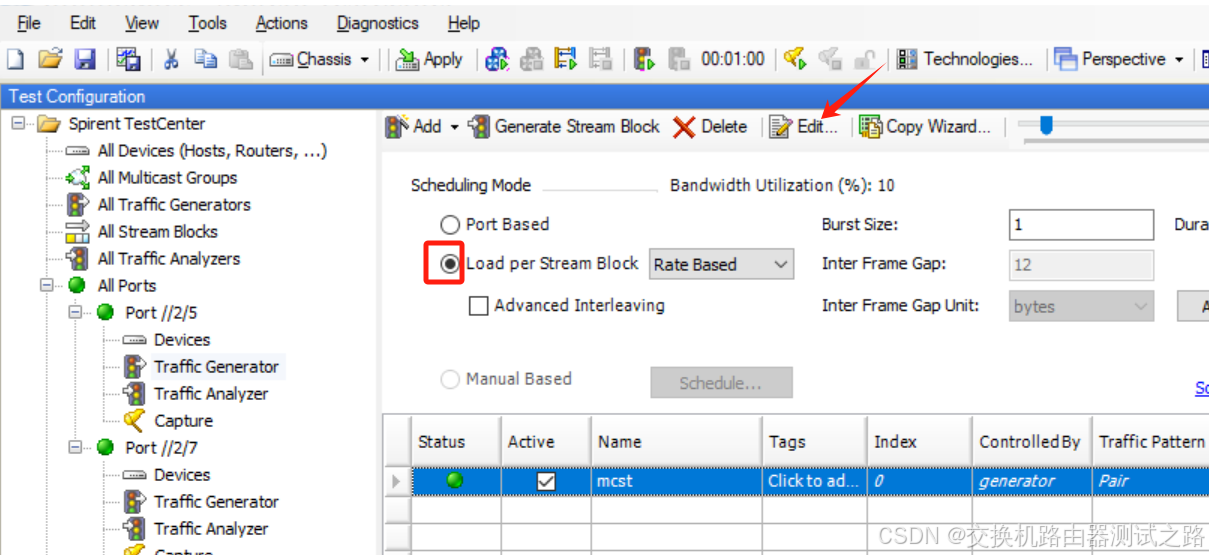Select the All Ports tree node
The height and width of the screenshot is (555, 1209).
pos(127,286)
